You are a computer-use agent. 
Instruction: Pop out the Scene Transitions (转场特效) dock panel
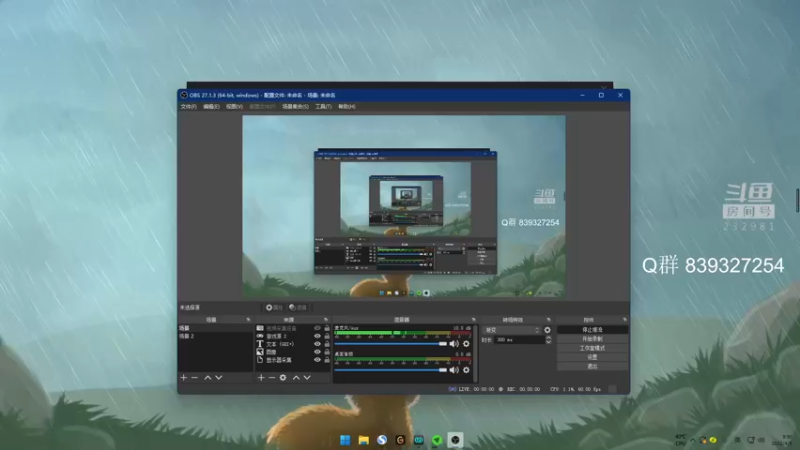point(549,319)
